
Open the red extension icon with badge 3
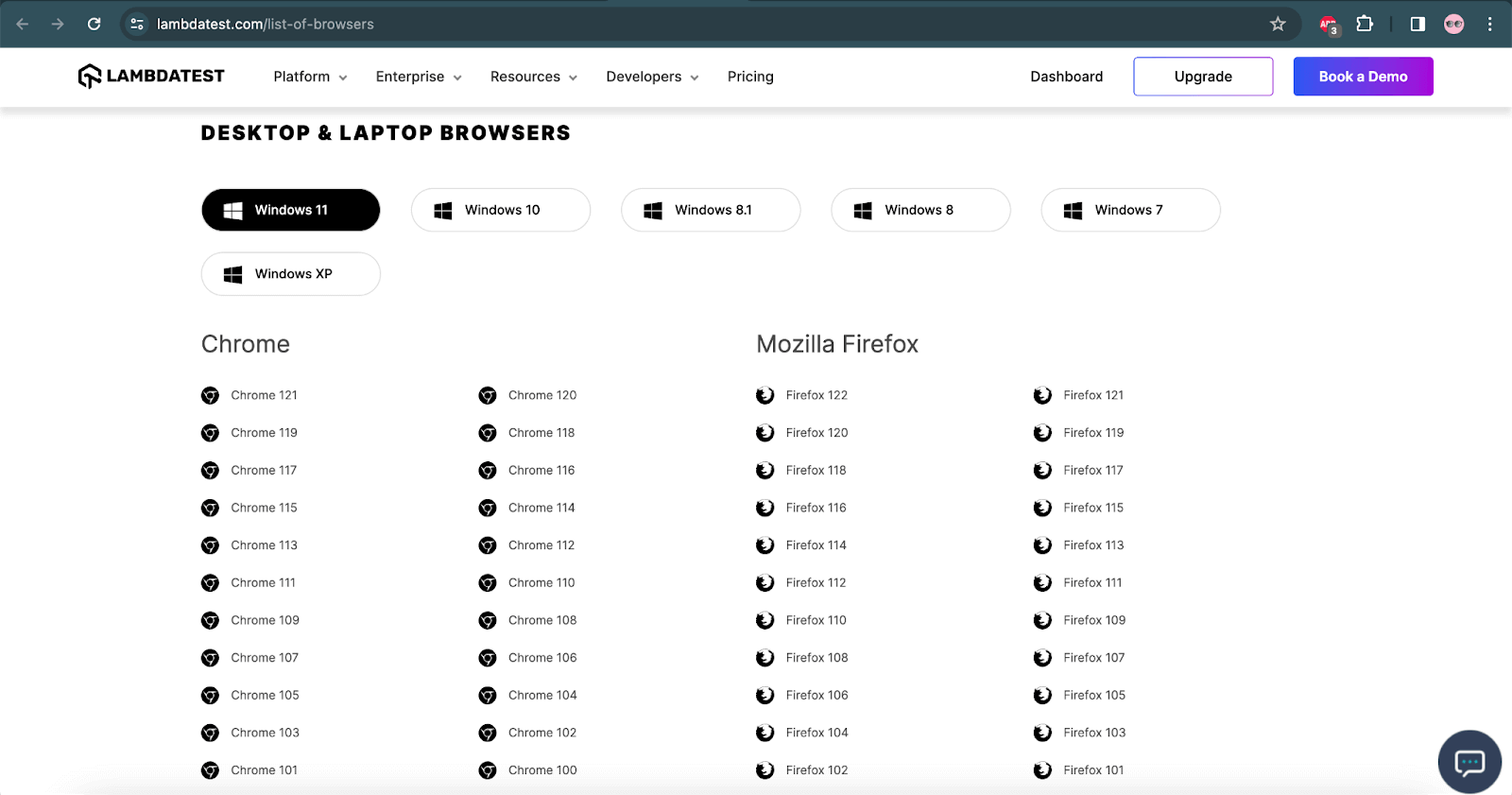[1329, 25]
